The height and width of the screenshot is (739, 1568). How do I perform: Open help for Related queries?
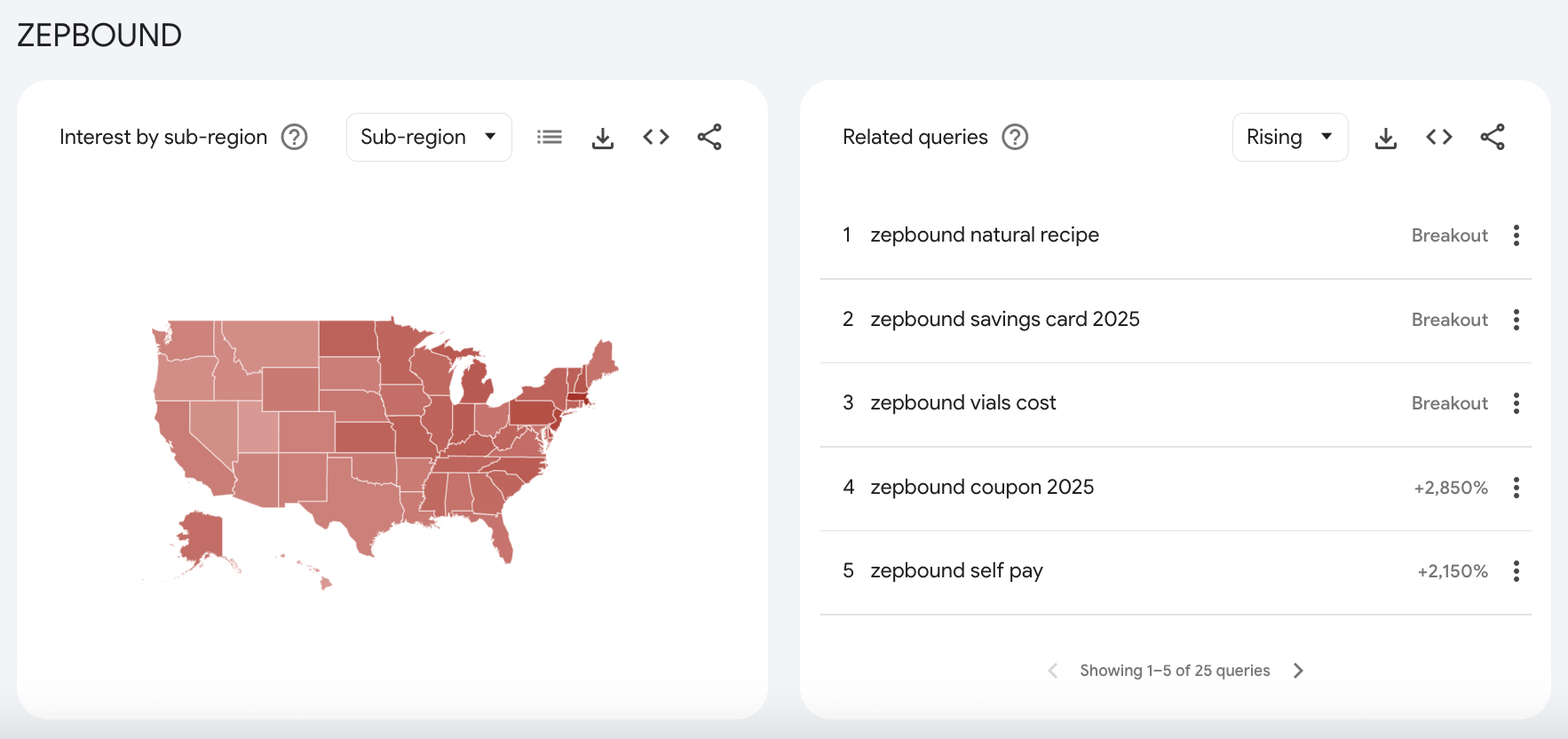point(1015,137)
